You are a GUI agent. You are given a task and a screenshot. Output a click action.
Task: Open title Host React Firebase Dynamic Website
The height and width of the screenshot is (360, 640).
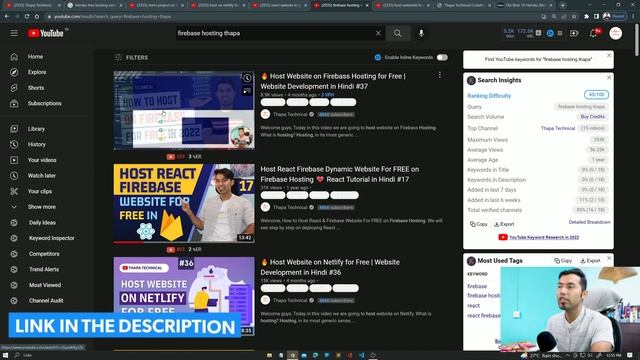pos(340,174)
